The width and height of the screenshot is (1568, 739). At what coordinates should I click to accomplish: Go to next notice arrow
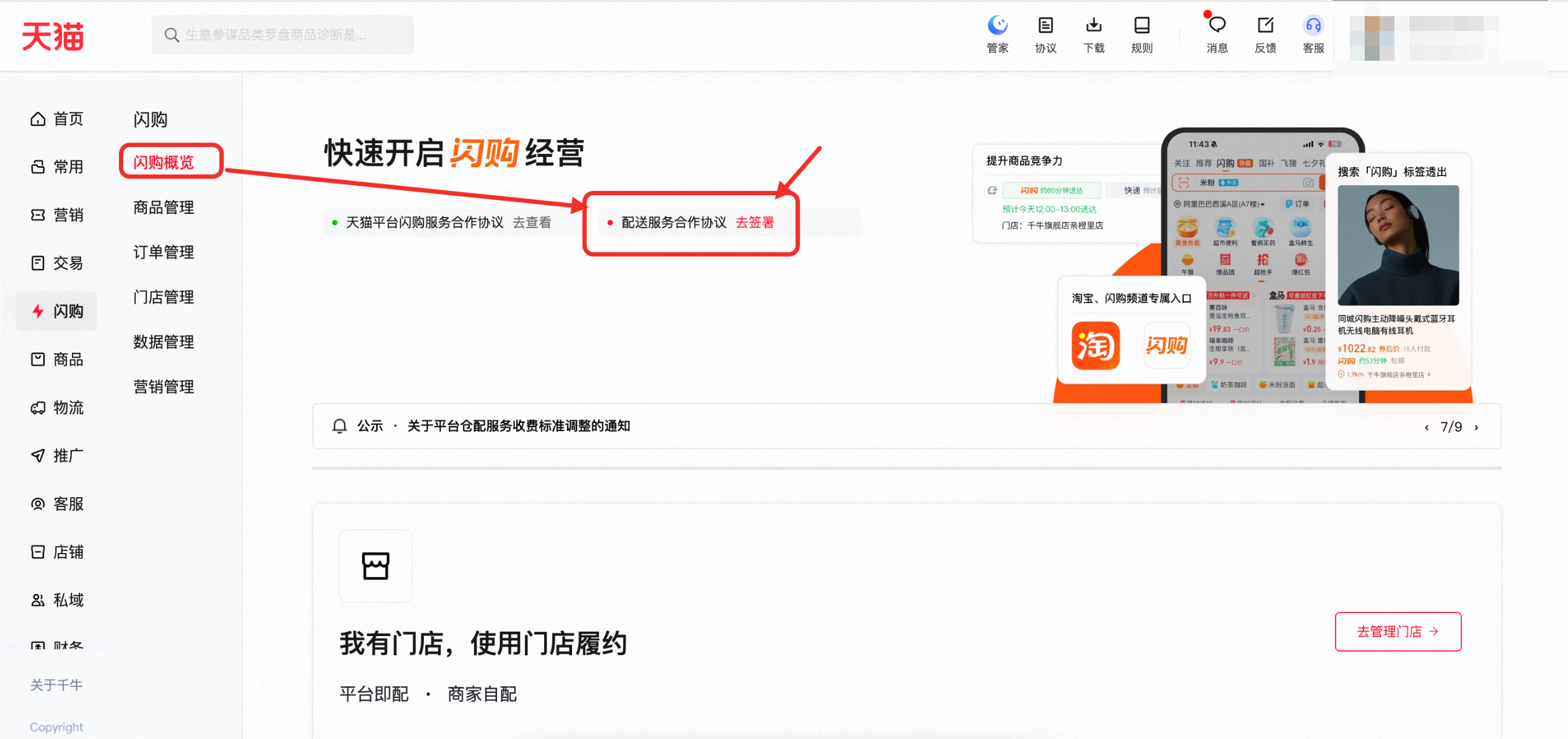pyautogui.click(x=1477, y=427)
